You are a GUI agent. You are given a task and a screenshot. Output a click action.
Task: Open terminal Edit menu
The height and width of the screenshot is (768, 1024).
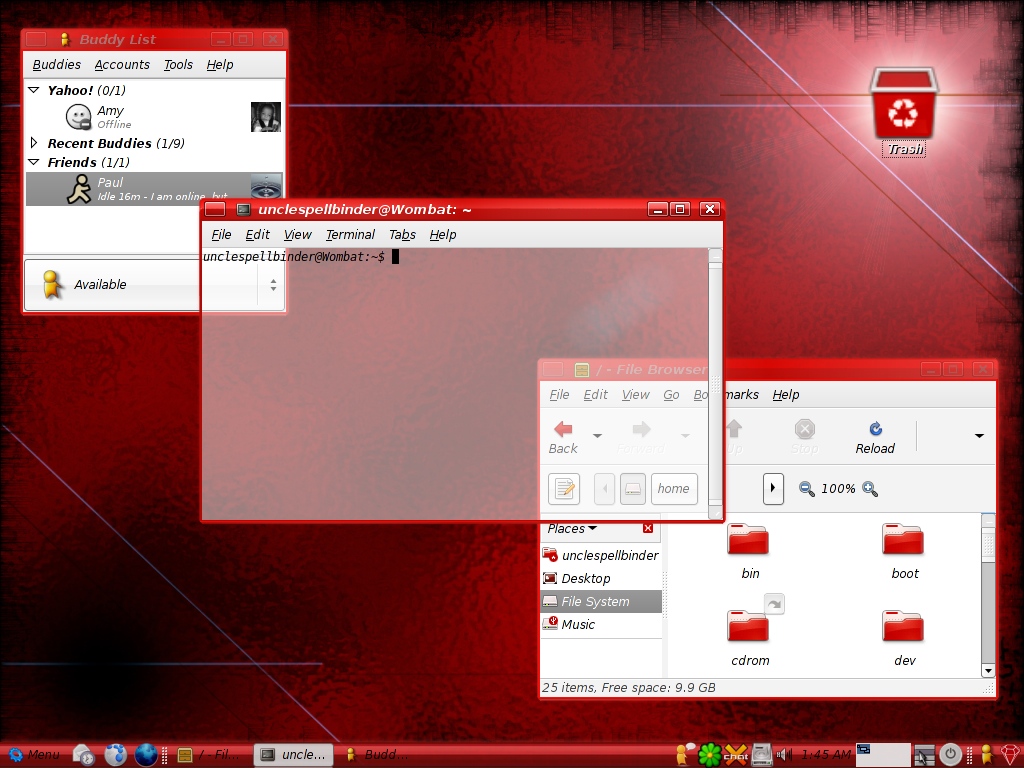[x=257, y=234]
